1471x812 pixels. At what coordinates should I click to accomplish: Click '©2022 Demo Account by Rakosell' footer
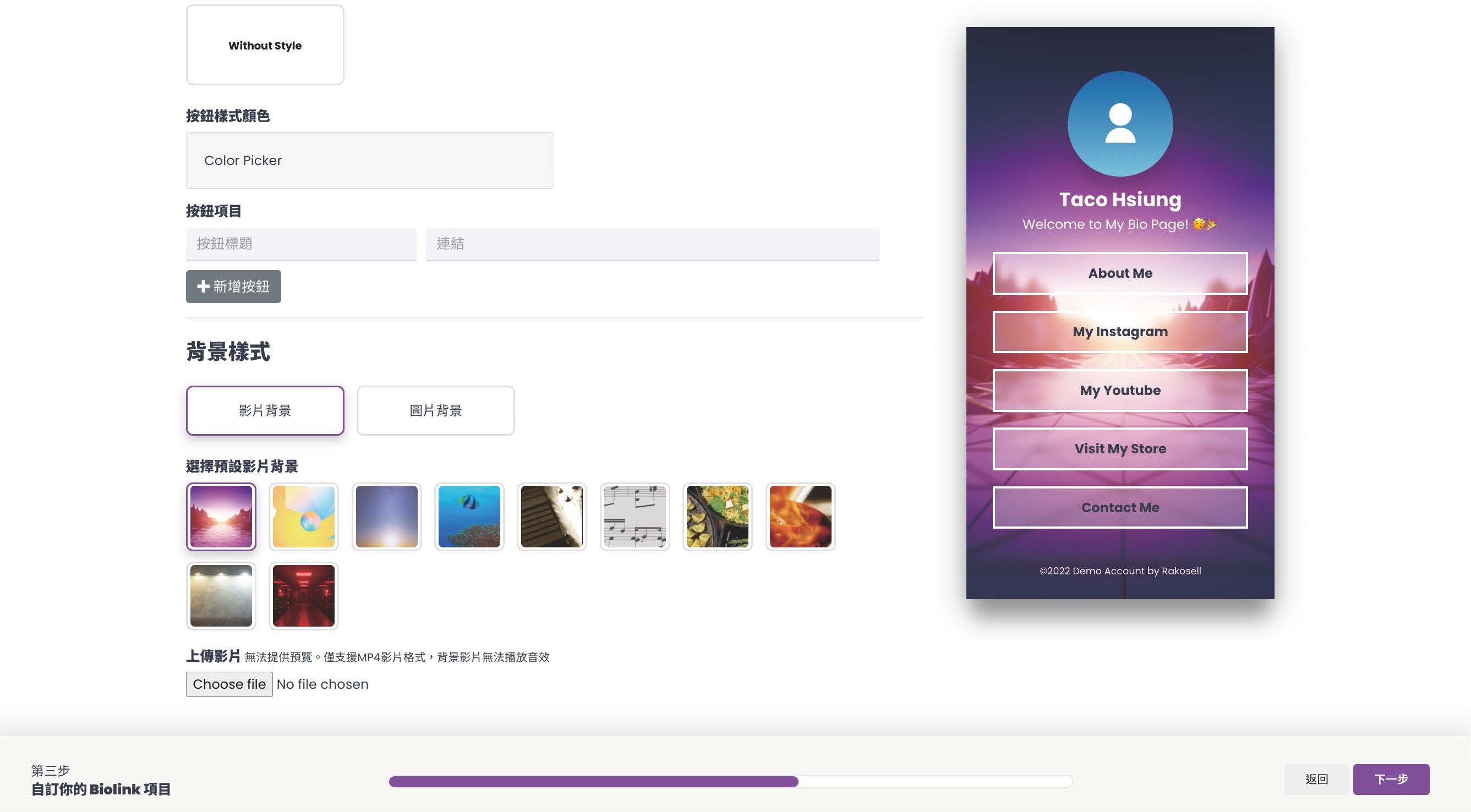pos(1120,571)
